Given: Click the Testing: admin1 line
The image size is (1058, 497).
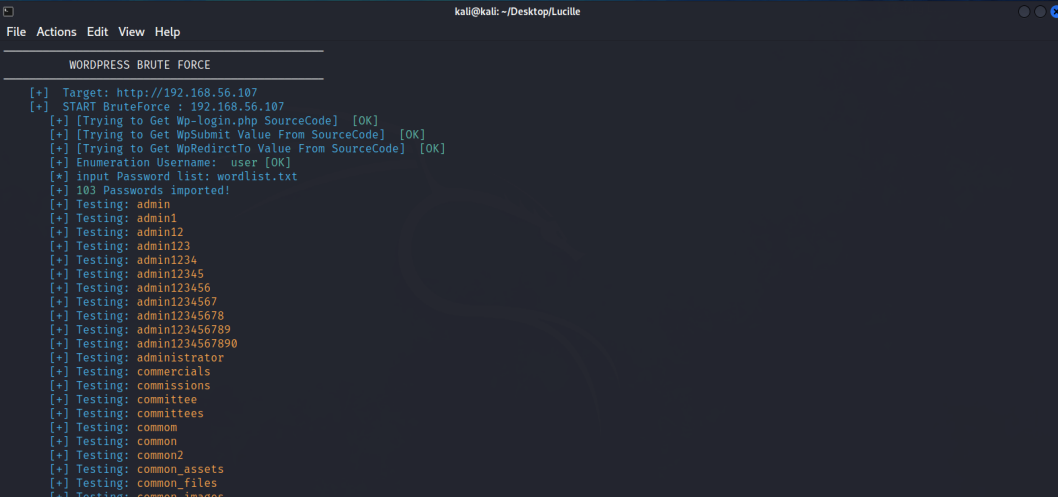Looking at the screenshot, I should (x=113, y=218).
